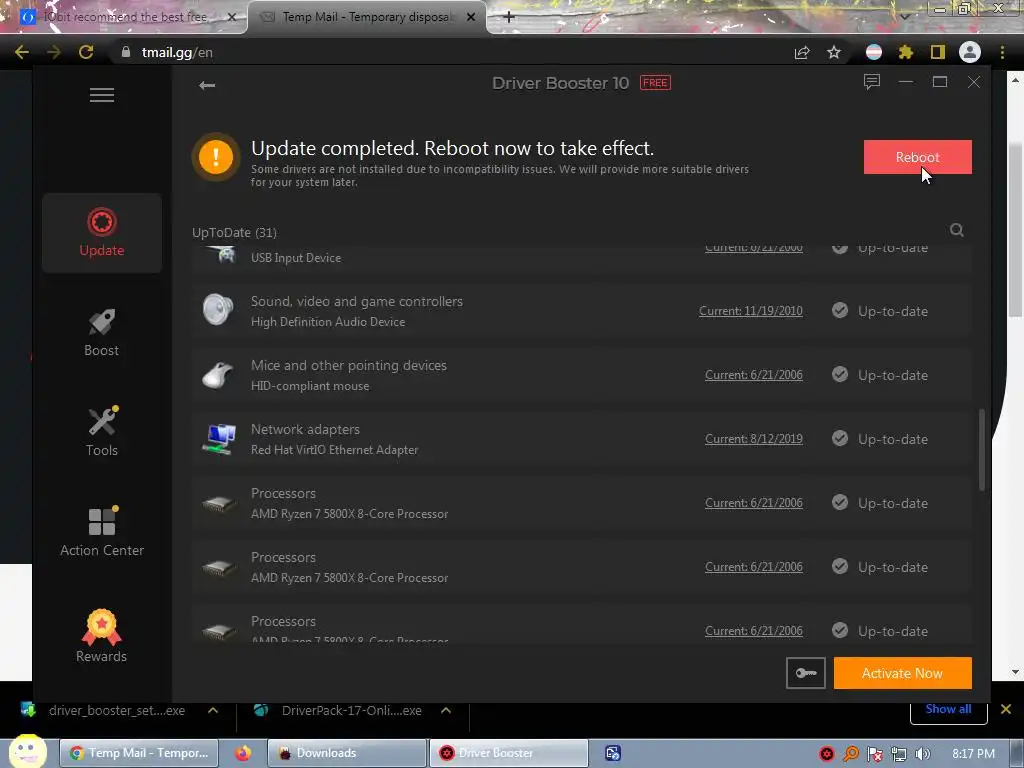
Task: Open the Driver Booster taskbar window
Action: click(509, 753)
